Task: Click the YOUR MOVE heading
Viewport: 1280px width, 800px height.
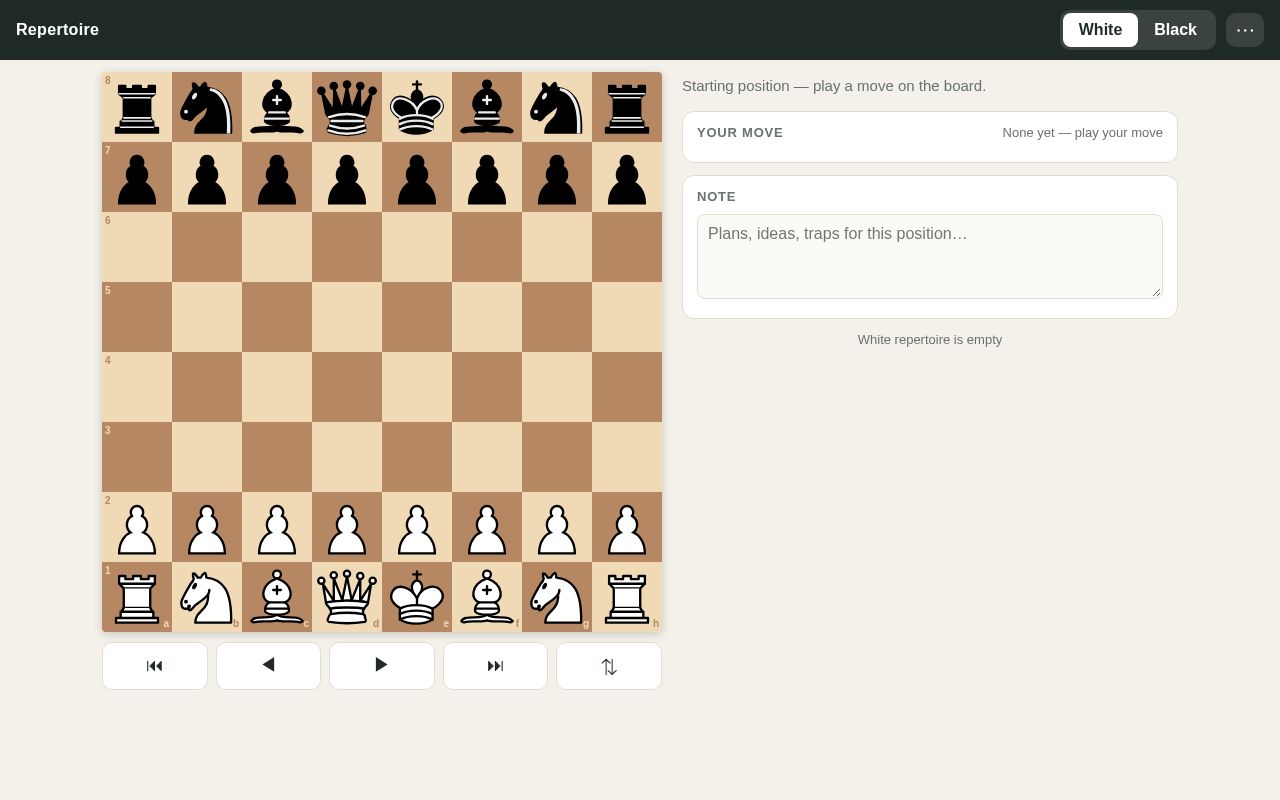Action: [740, 133]
